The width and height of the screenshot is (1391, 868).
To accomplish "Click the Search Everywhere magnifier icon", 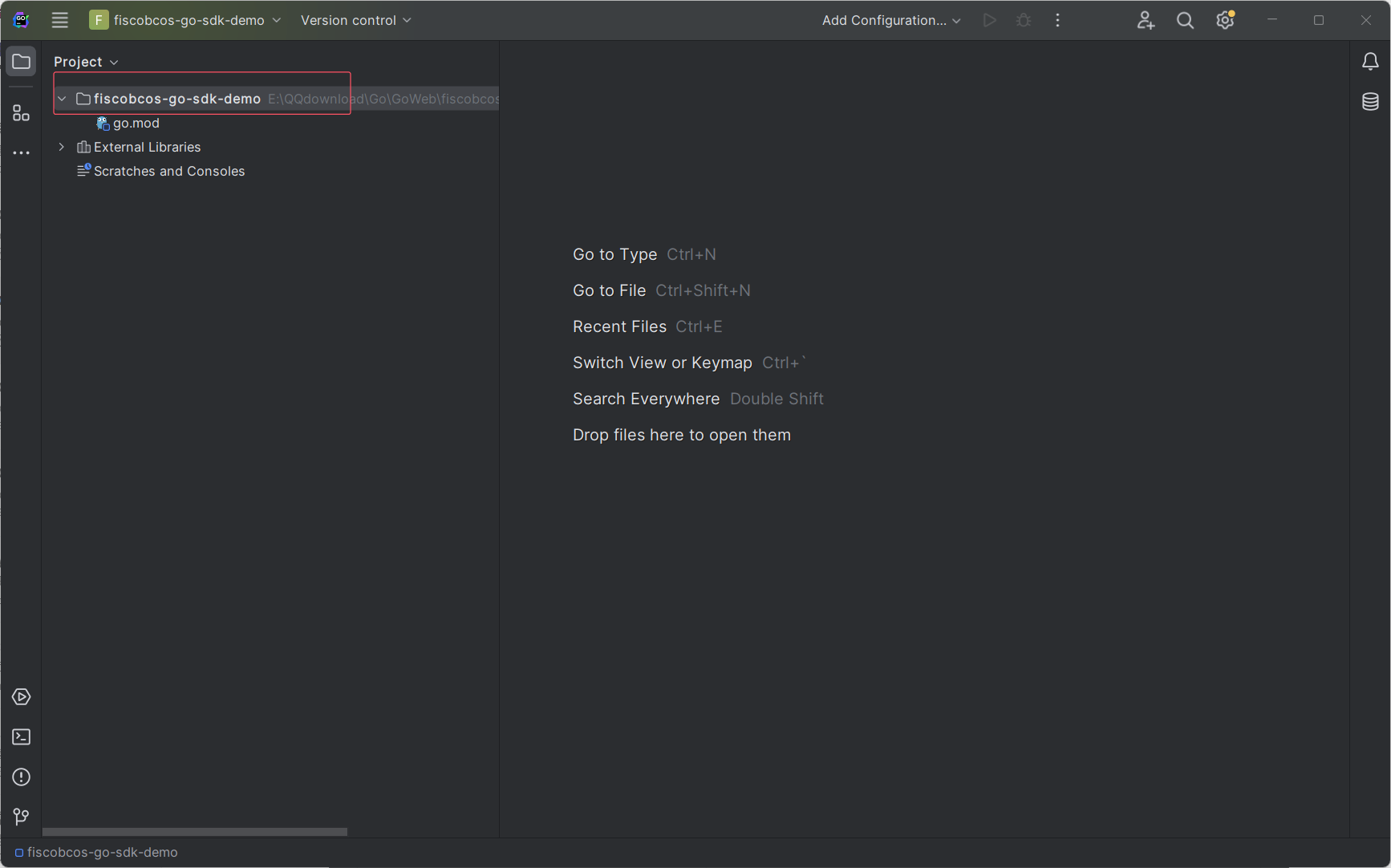I will point(1185,20).
